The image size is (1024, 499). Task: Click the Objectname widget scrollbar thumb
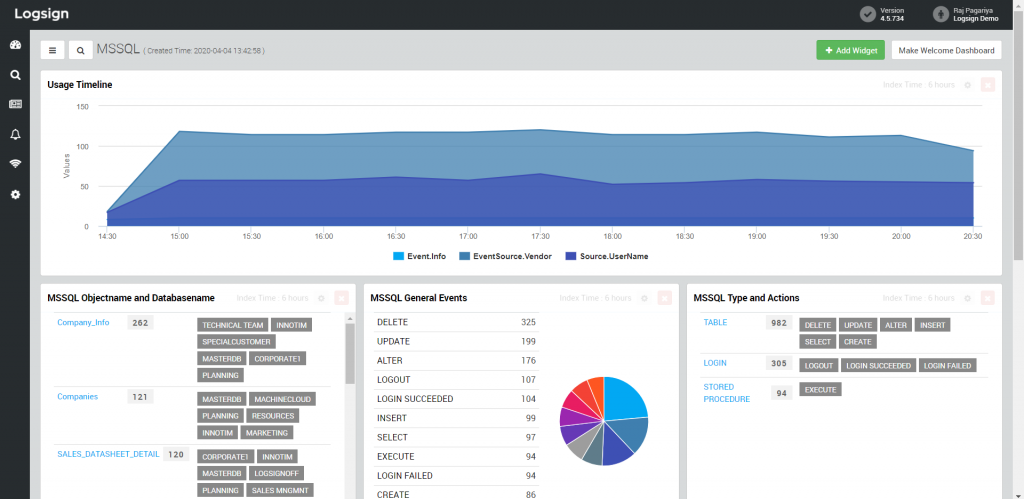point(350,353)
